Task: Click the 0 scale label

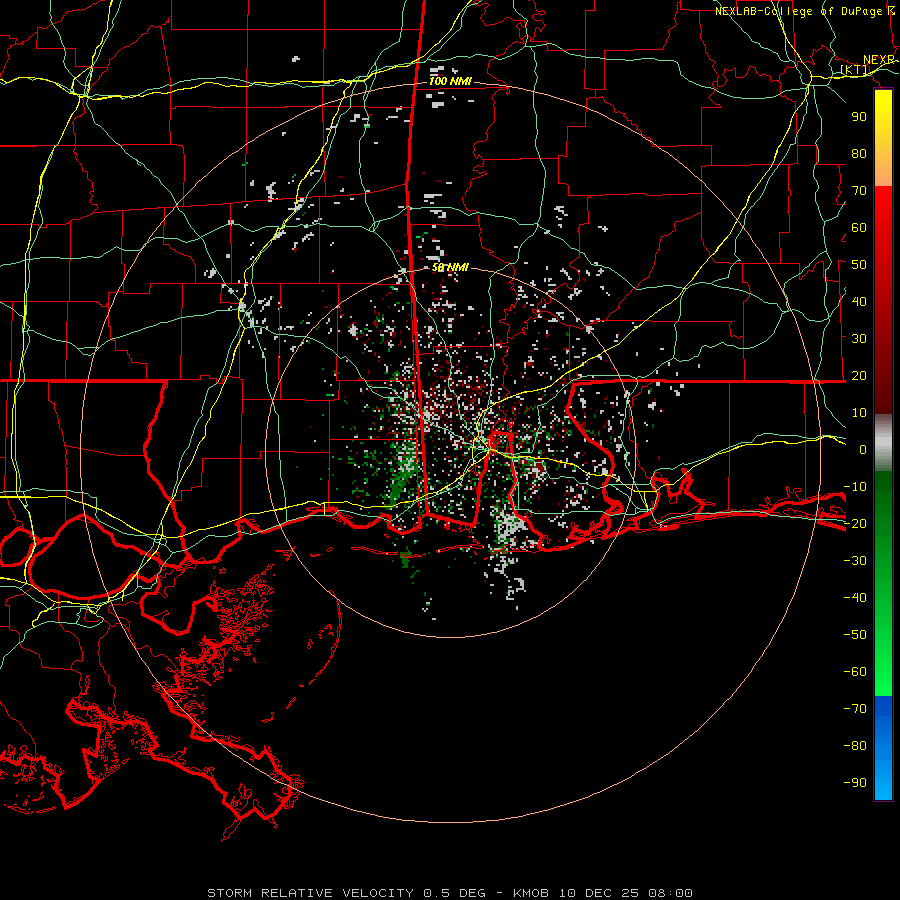Action: pos(863,449)
